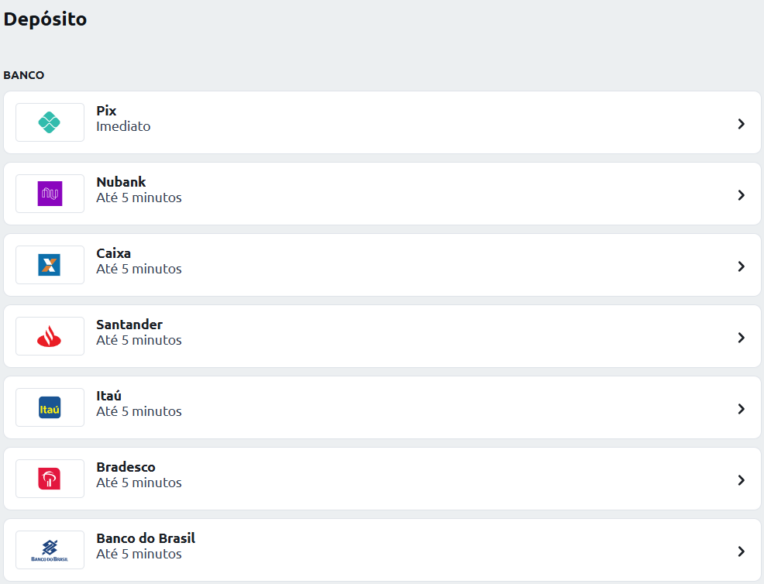Click the blue Caixa X logo
This screenshot has width=764, height=584.
[49, 265]
